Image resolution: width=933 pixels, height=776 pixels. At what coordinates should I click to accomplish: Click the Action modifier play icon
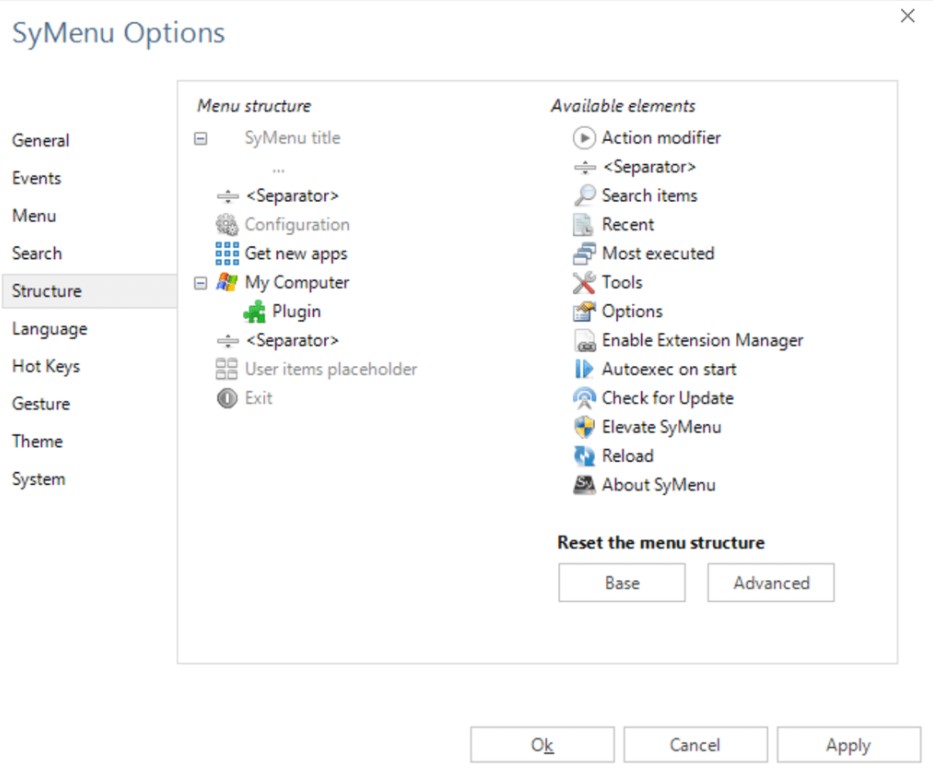point(584,138)
